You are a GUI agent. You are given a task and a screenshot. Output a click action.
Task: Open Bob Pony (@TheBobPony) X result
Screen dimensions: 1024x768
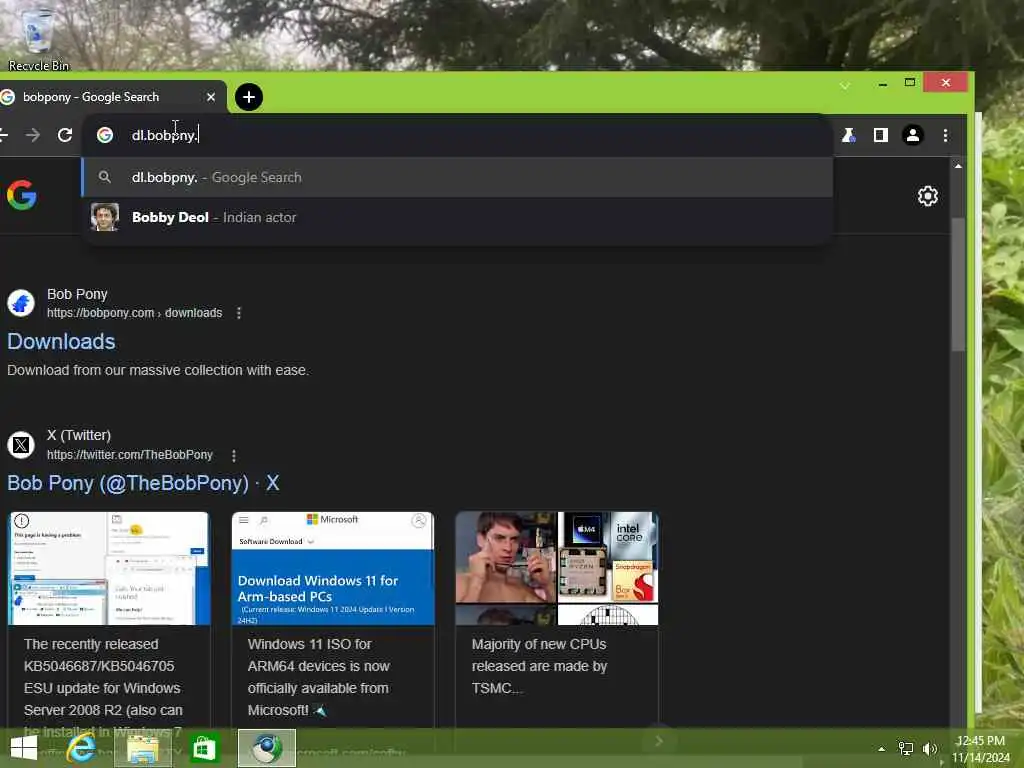point(143,483)
